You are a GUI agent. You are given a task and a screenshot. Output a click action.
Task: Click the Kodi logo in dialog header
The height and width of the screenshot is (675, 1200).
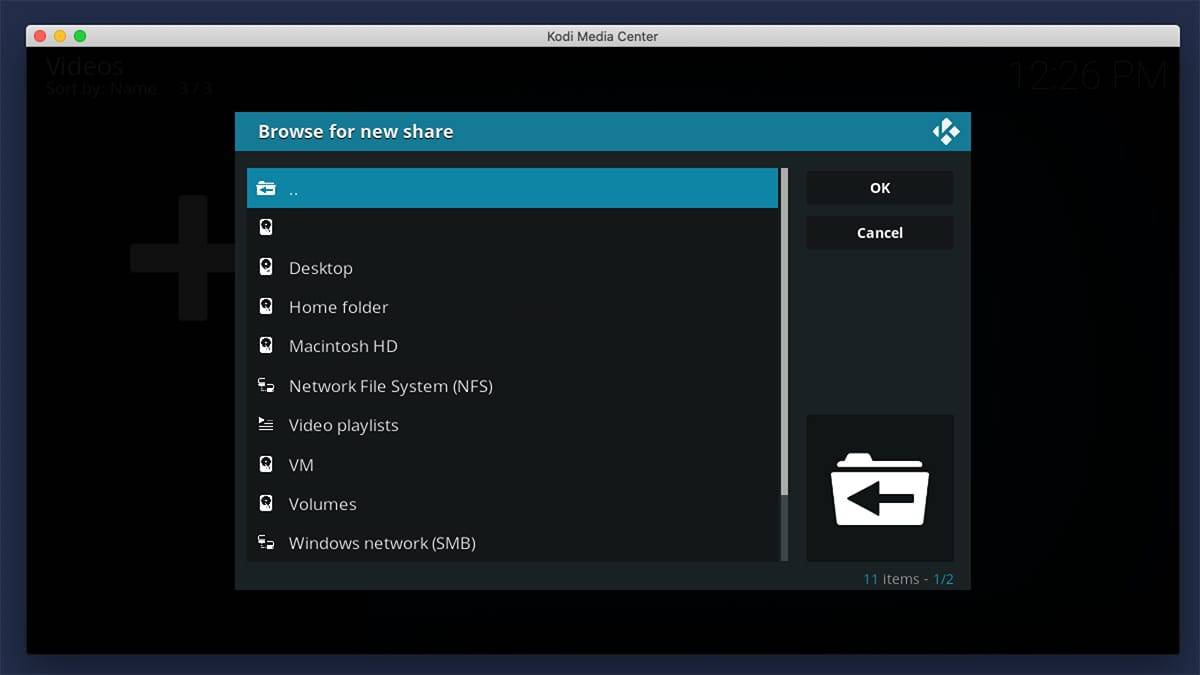pyautogui.click(x=945, y=132)
